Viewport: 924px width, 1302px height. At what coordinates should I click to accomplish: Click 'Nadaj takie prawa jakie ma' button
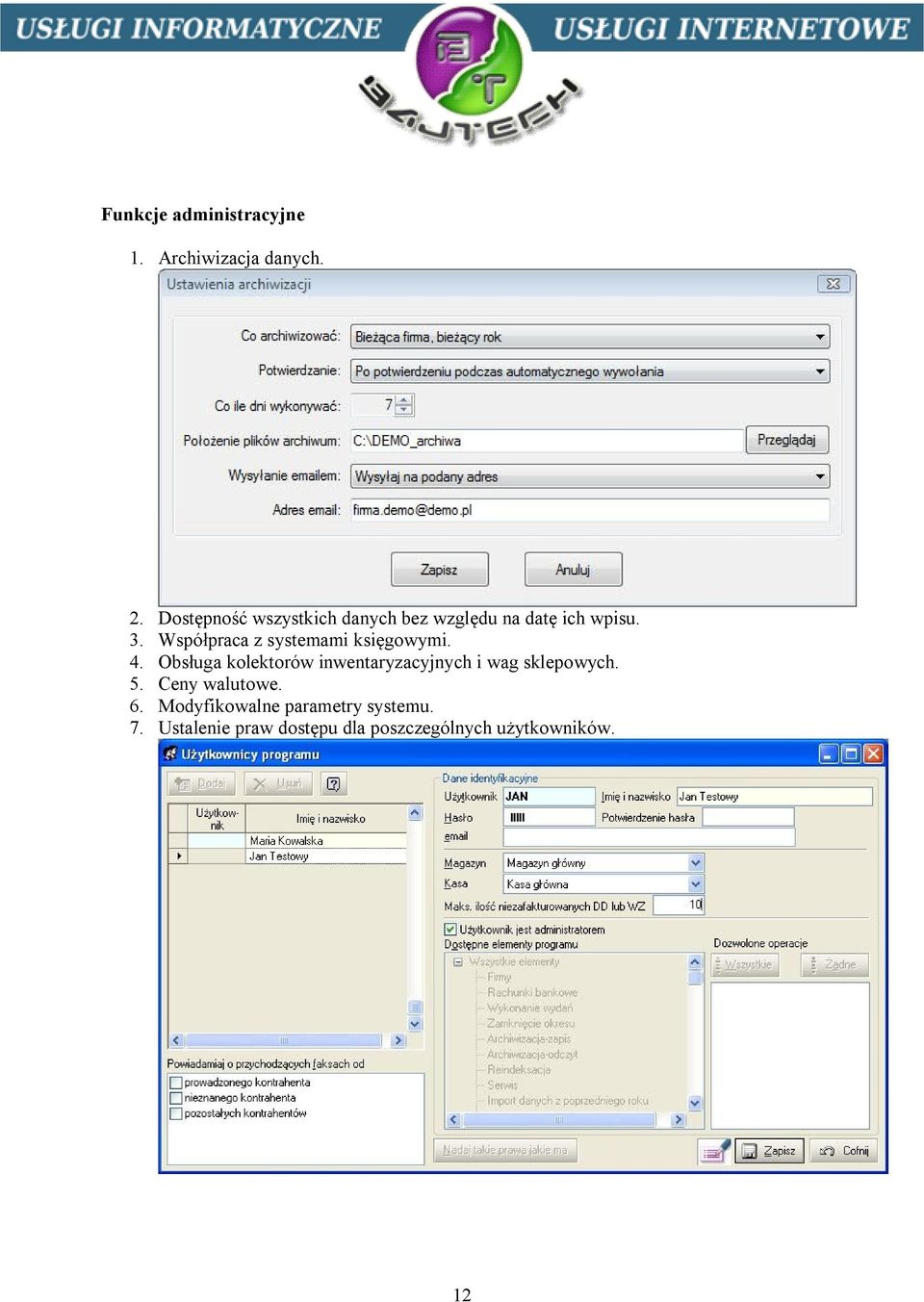point(506,1150)
